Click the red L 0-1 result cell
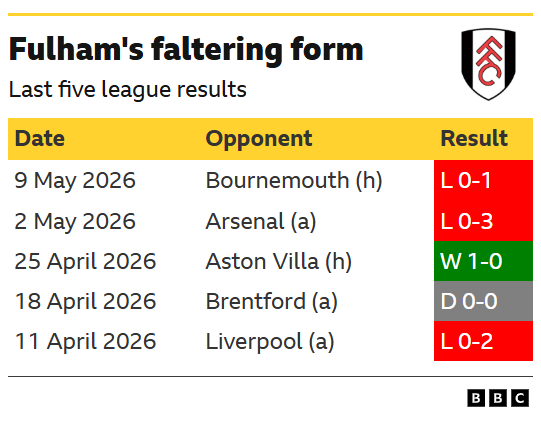Screen dimensions: 541x424 coord(483,180)
